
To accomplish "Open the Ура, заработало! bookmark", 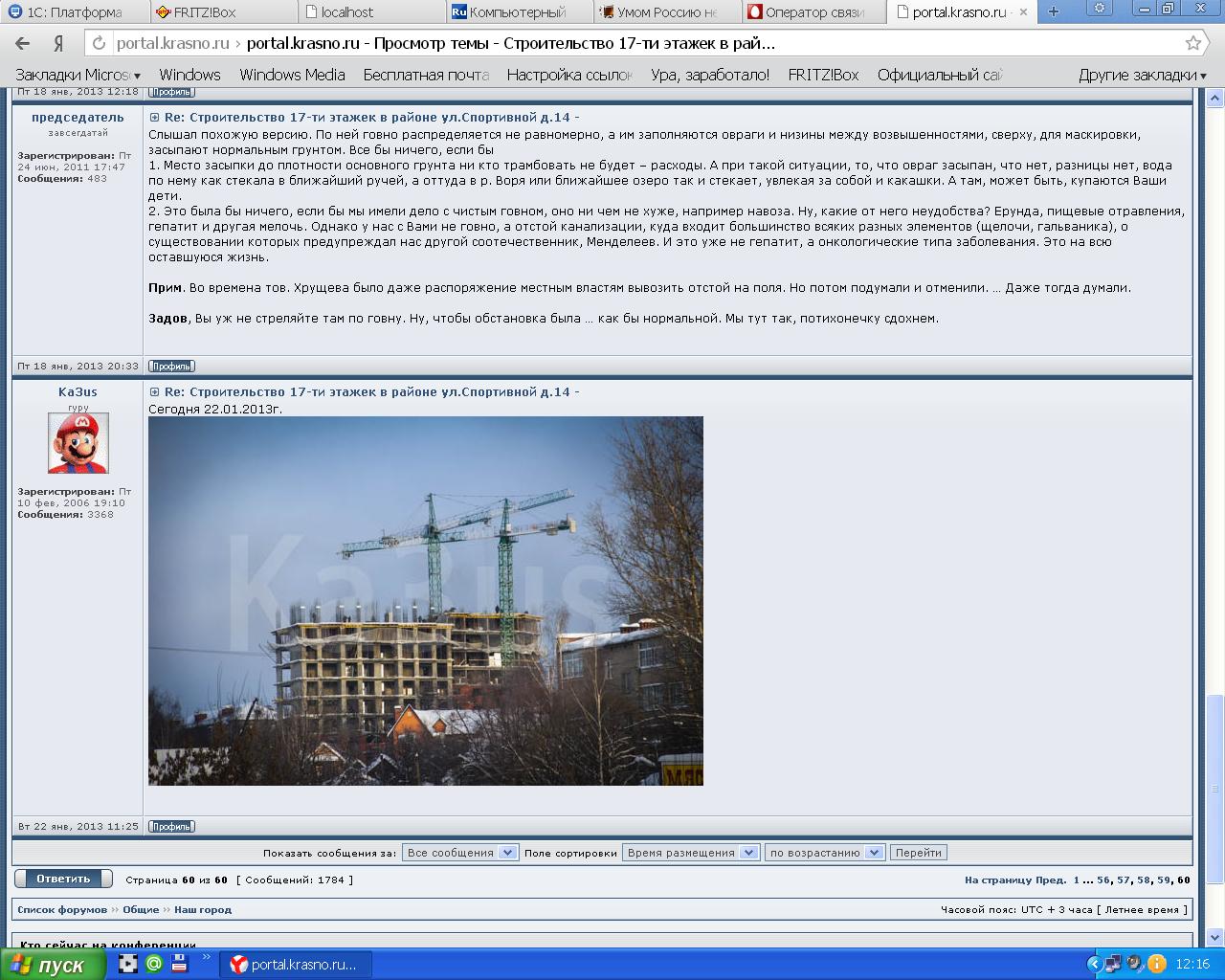I will (x=710, y=75).
